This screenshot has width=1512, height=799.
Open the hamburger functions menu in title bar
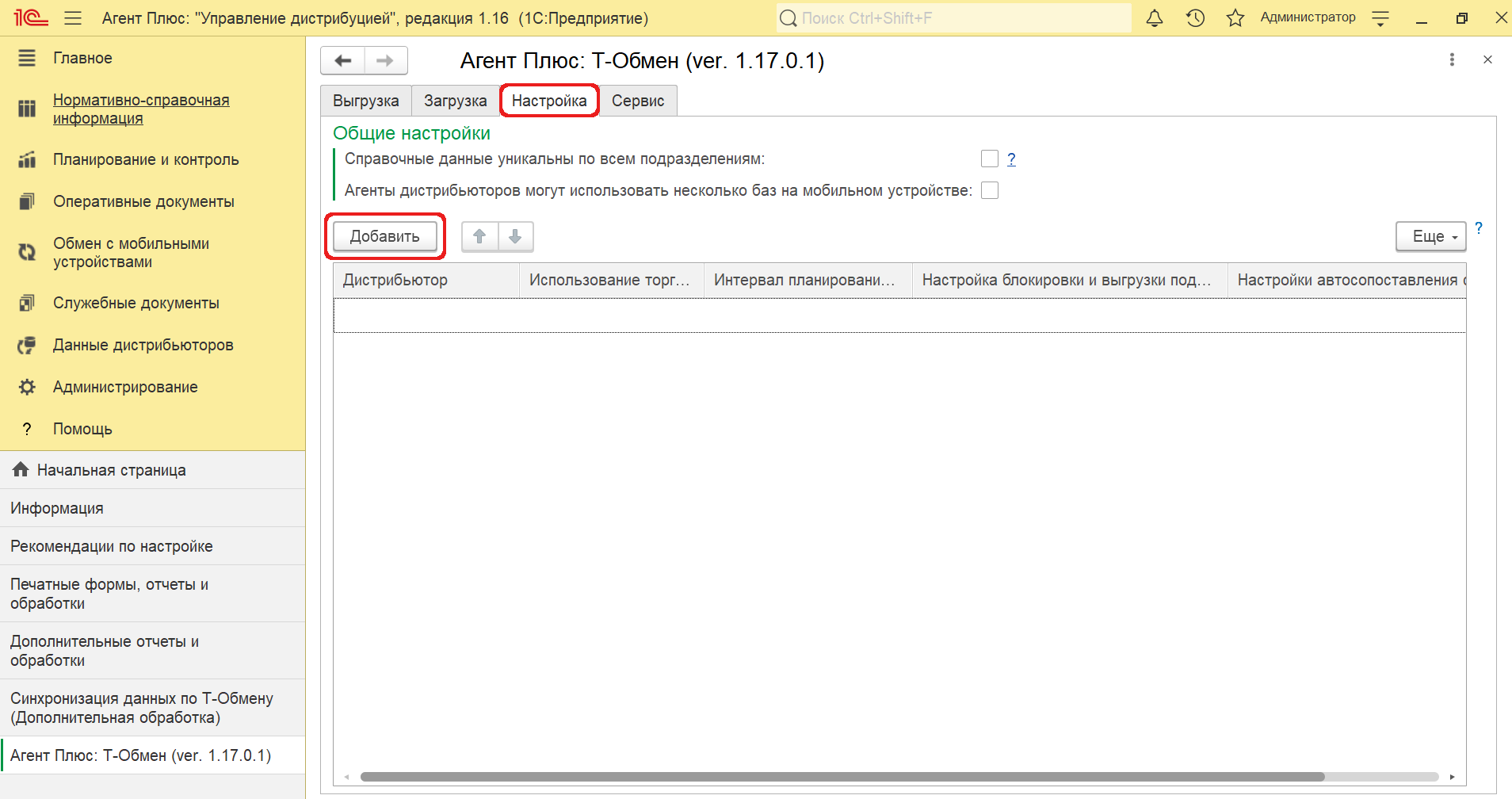(73, 17)
